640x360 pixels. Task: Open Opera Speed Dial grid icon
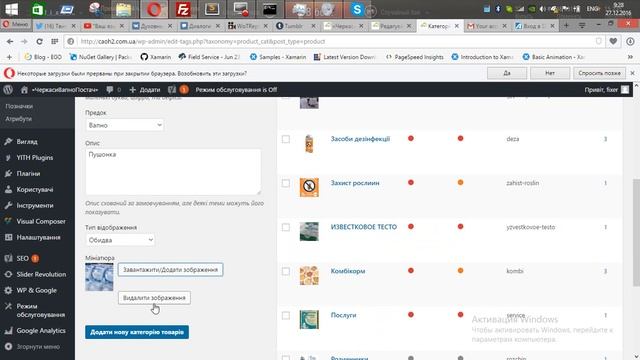[x=54, y=41]
